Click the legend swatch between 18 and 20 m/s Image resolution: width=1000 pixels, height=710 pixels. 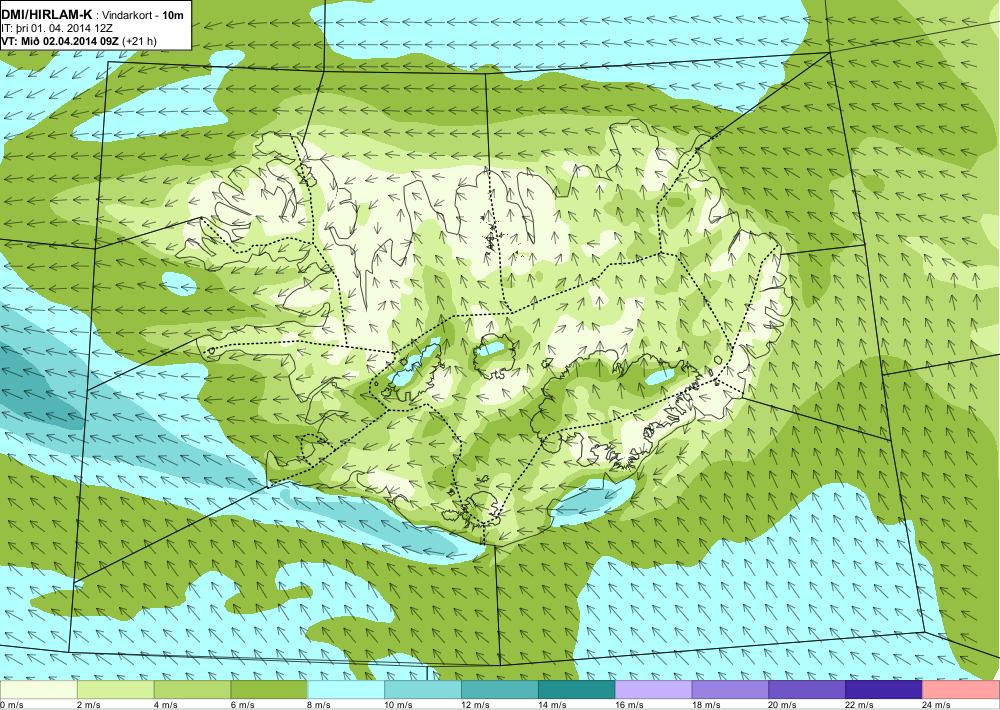(x=730, y=690)
